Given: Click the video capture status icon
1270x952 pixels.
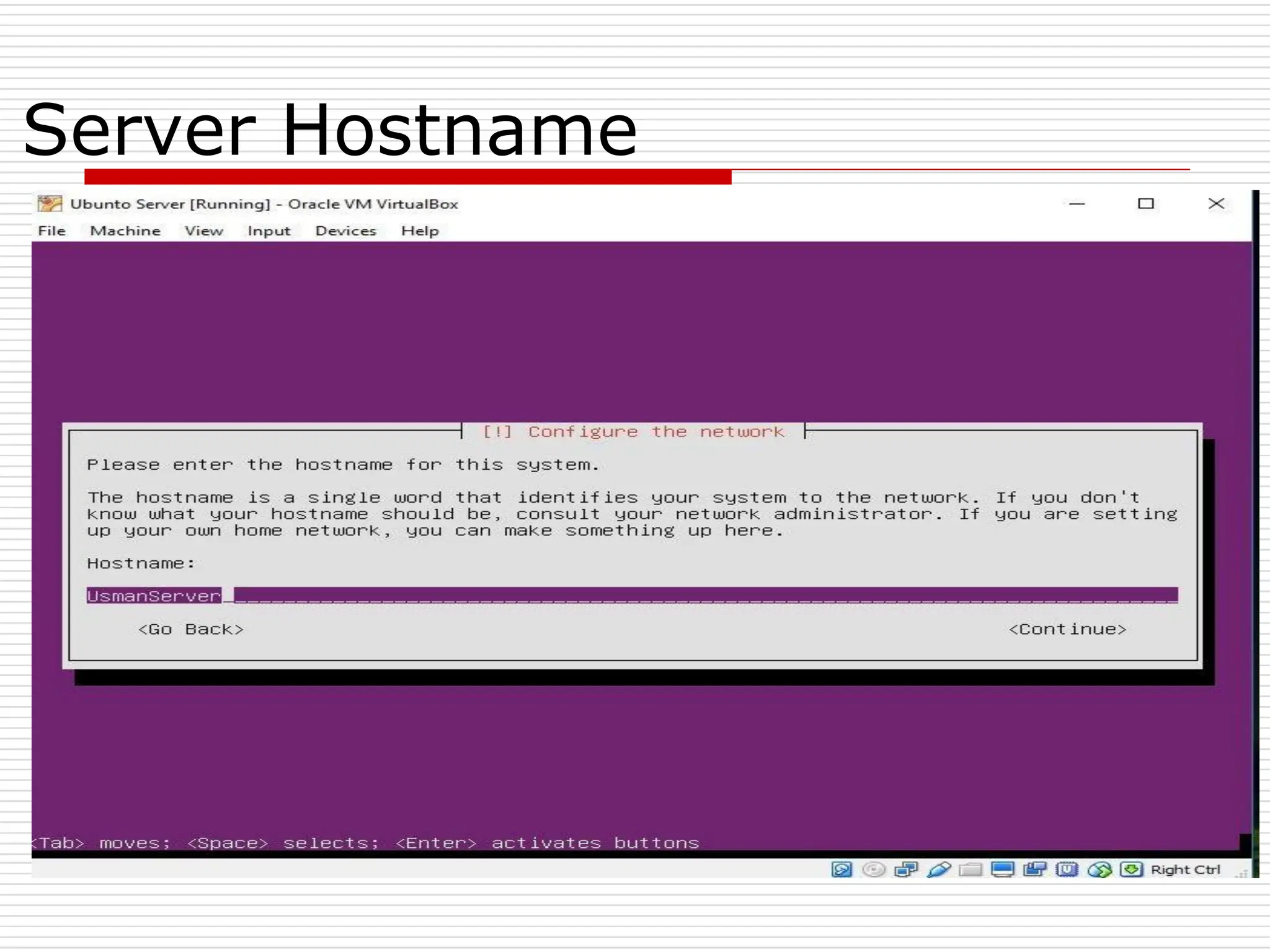Looking at the screenshot, I should coord(1034,870).
